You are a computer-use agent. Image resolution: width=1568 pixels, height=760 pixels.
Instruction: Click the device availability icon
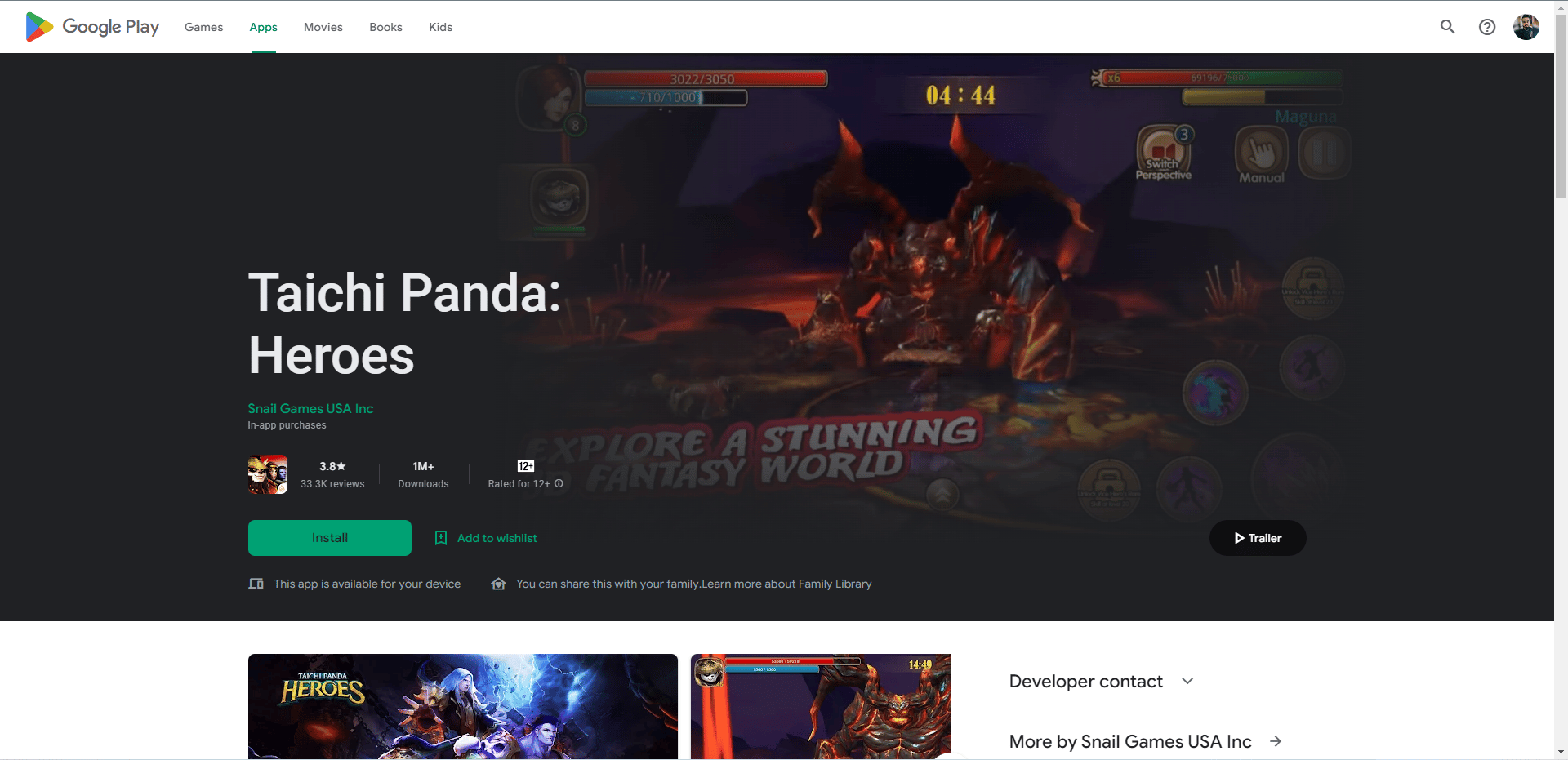coord(256,584)
